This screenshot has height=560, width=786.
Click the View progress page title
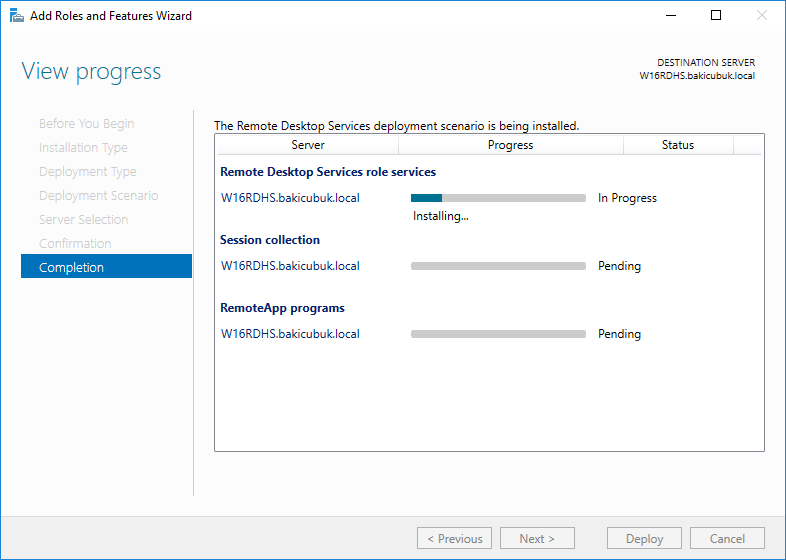(x=91, y=71)
